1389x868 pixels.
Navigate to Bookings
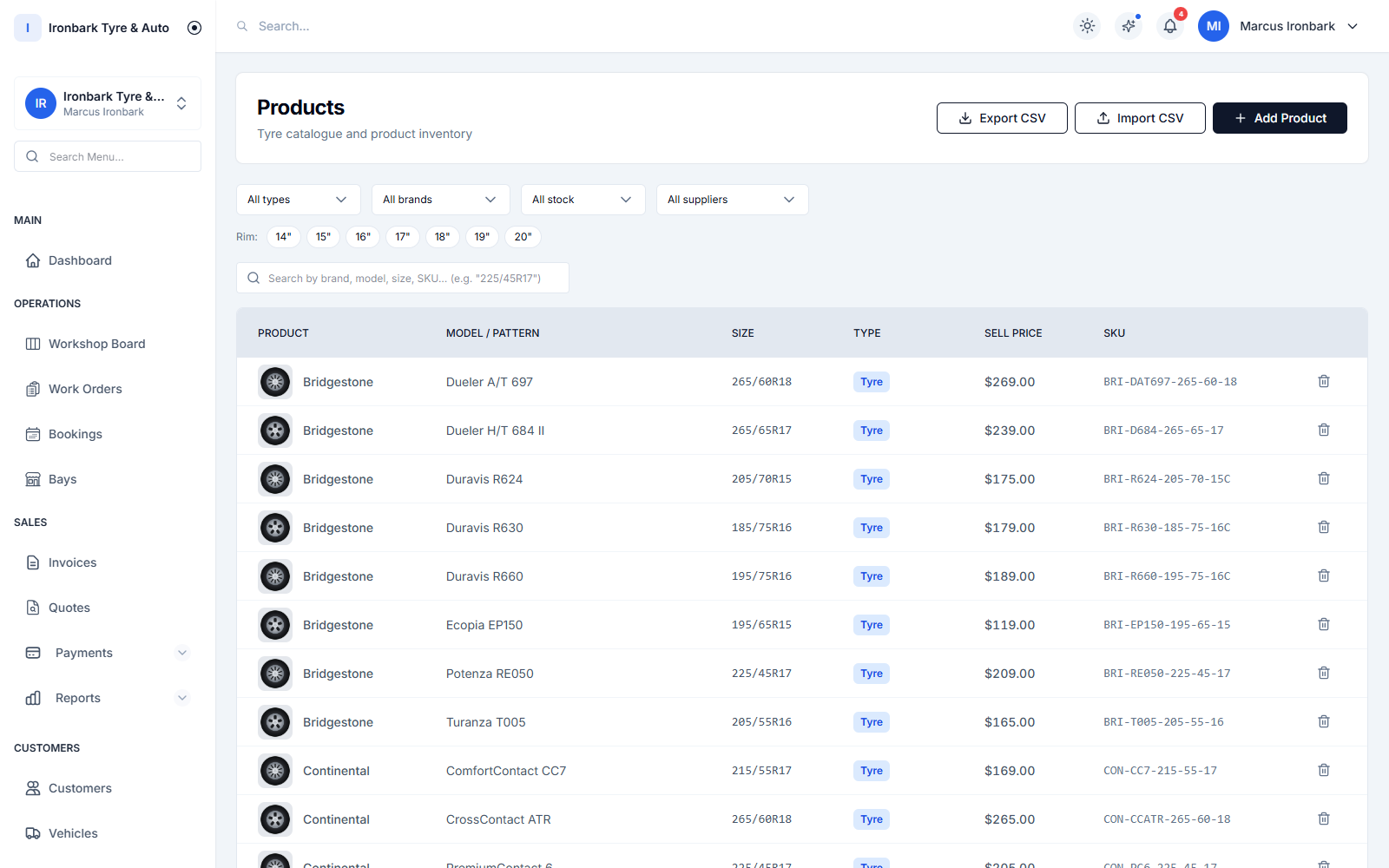(x=108, y=434)
